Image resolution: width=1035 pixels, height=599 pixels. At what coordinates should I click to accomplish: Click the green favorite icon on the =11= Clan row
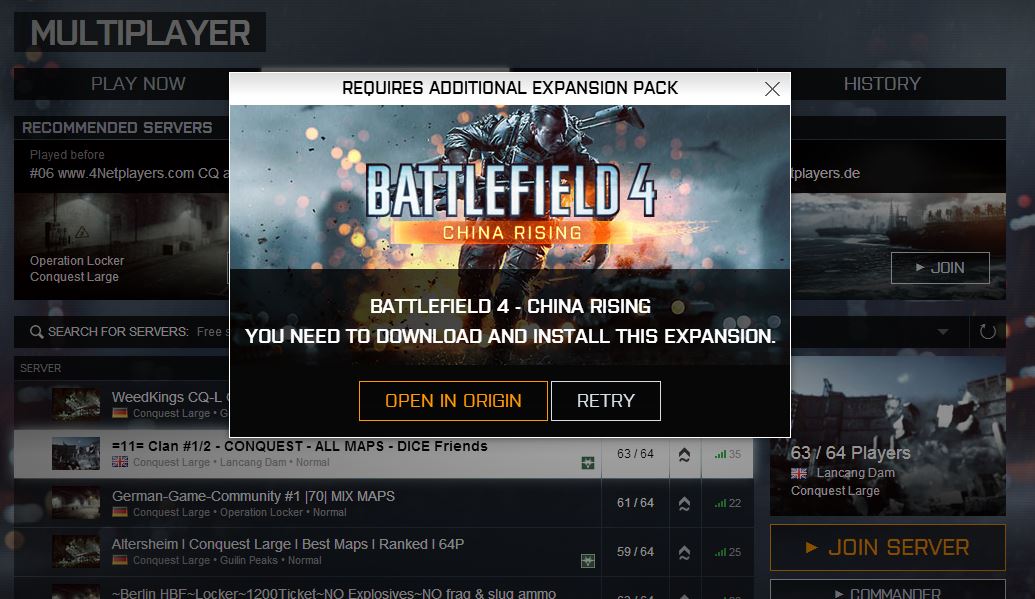pyautogui.click(x=587, y=463)
